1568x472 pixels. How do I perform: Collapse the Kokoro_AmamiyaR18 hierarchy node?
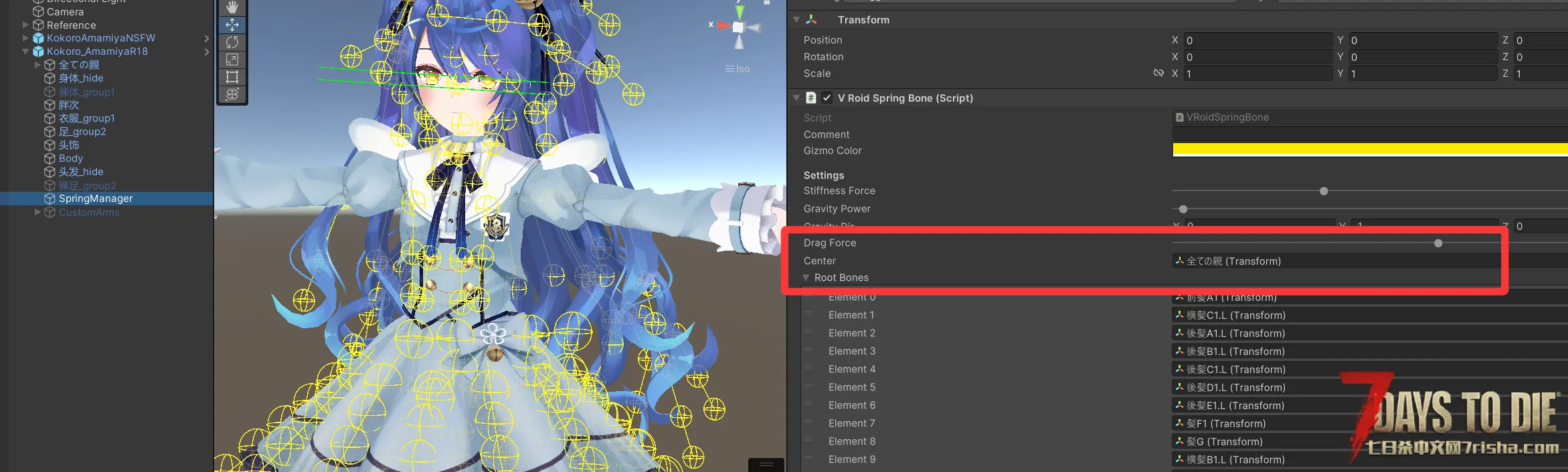[x=25, y=51]
